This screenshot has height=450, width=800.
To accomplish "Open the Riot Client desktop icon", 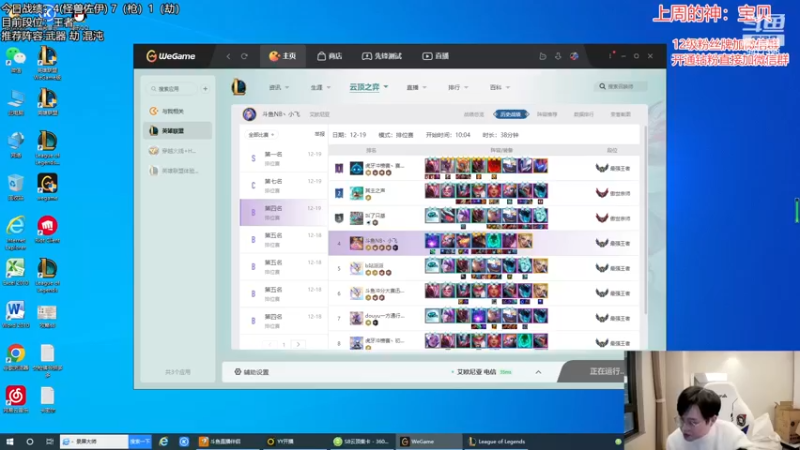I will 47,230.
